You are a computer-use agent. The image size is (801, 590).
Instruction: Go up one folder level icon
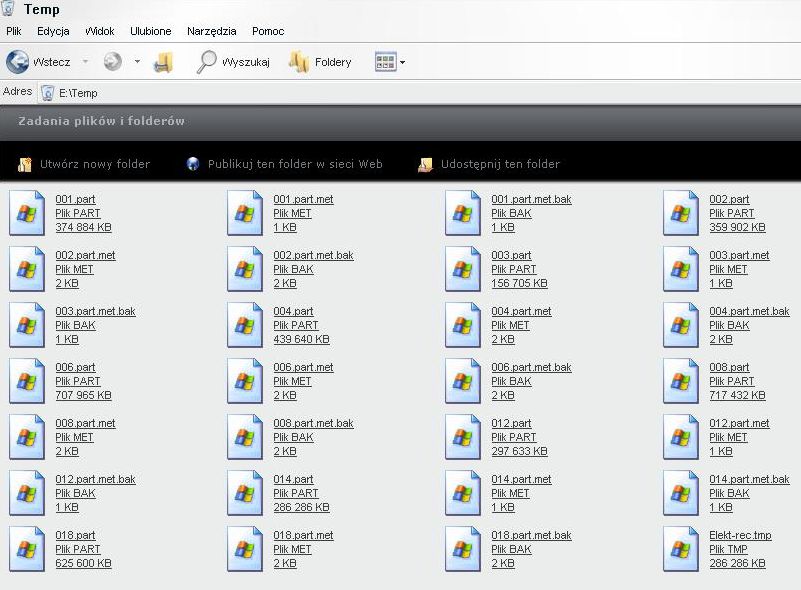(163, 62)
